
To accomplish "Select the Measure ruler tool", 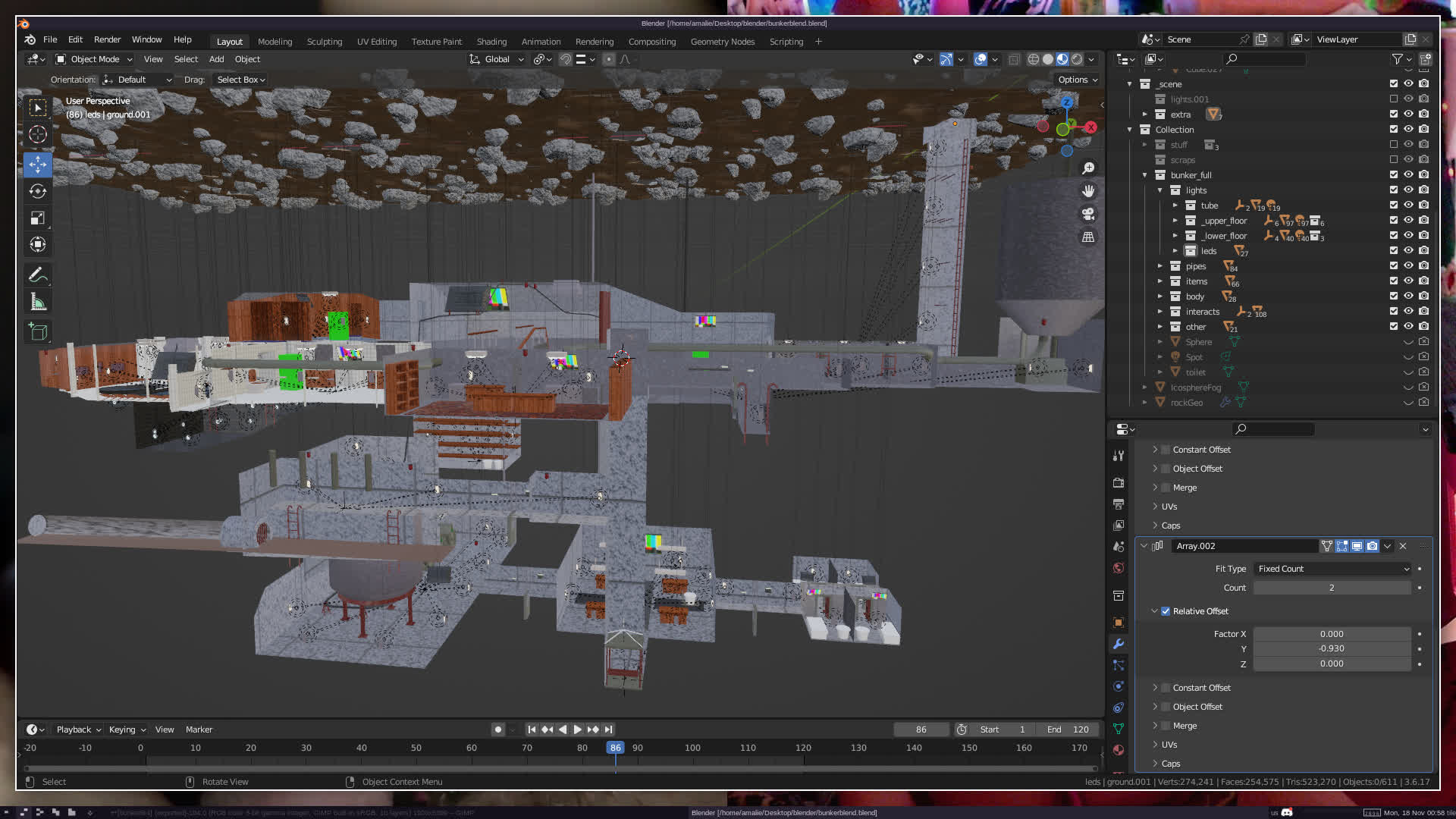I will coord(38,303).
